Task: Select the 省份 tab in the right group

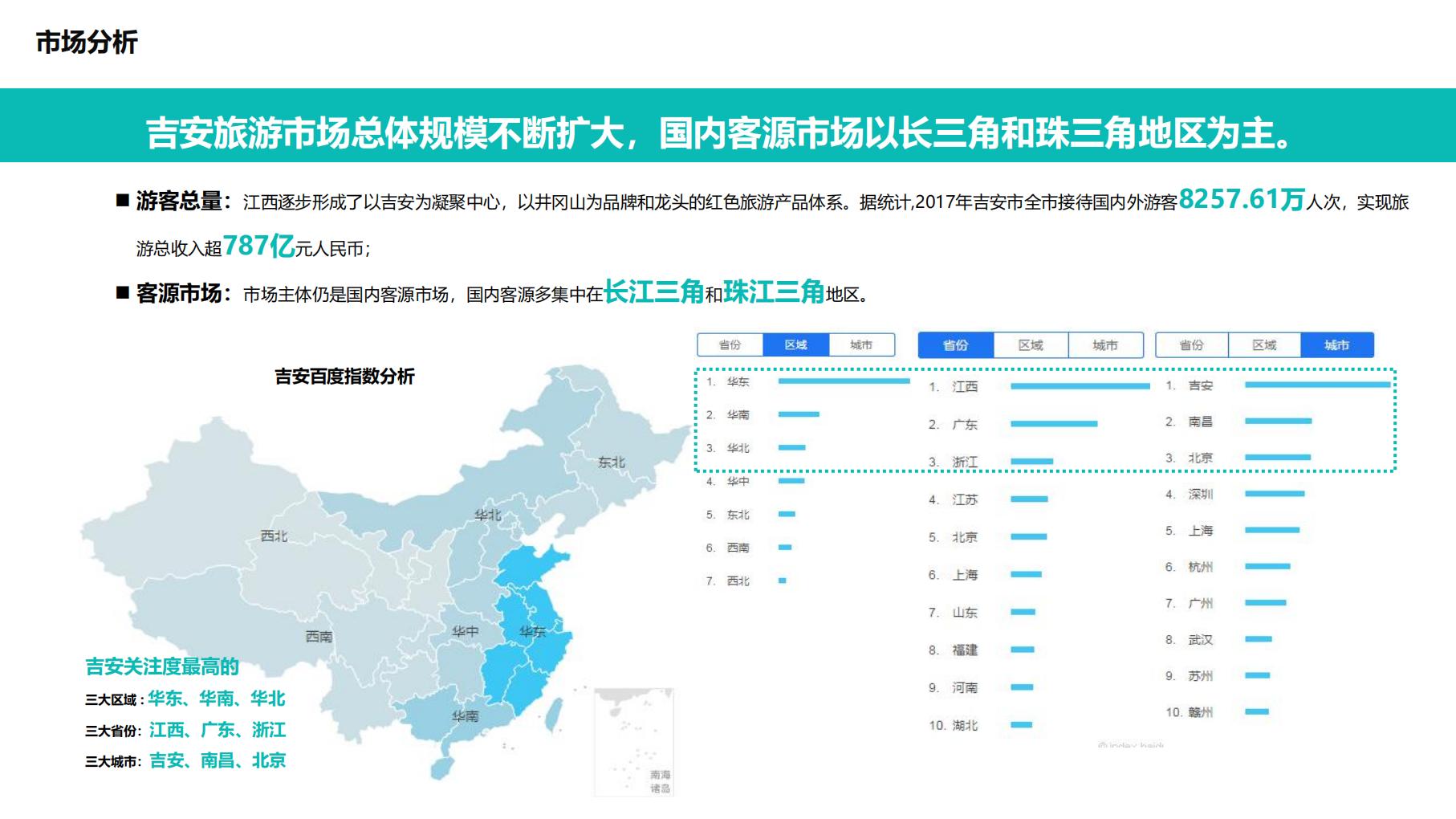Action: coord(1191,344)
